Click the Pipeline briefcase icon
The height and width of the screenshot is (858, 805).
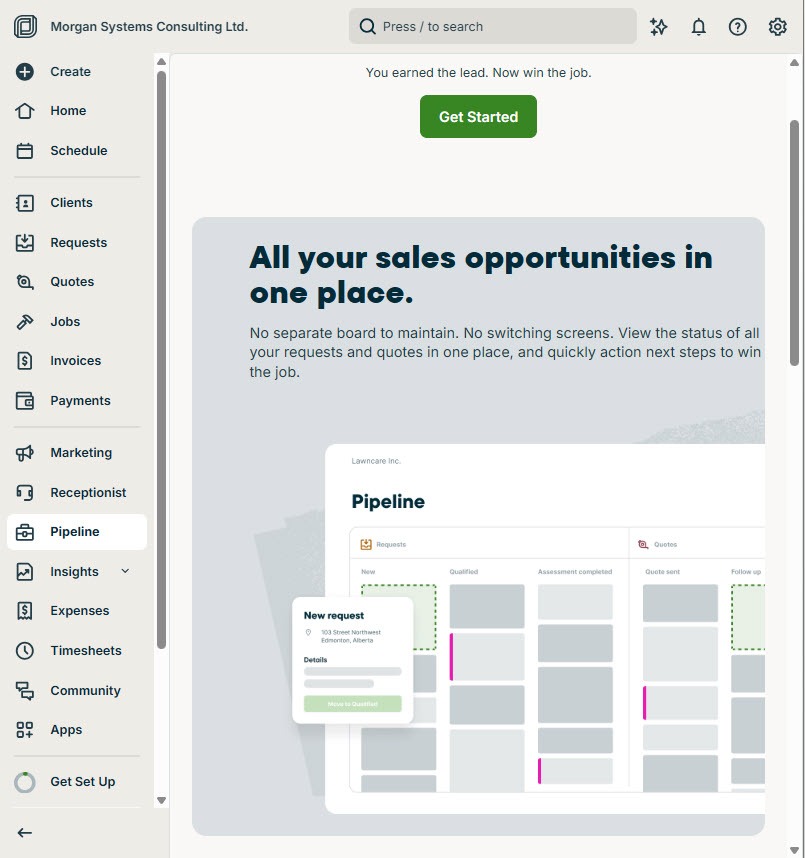[x=25, y=532]
